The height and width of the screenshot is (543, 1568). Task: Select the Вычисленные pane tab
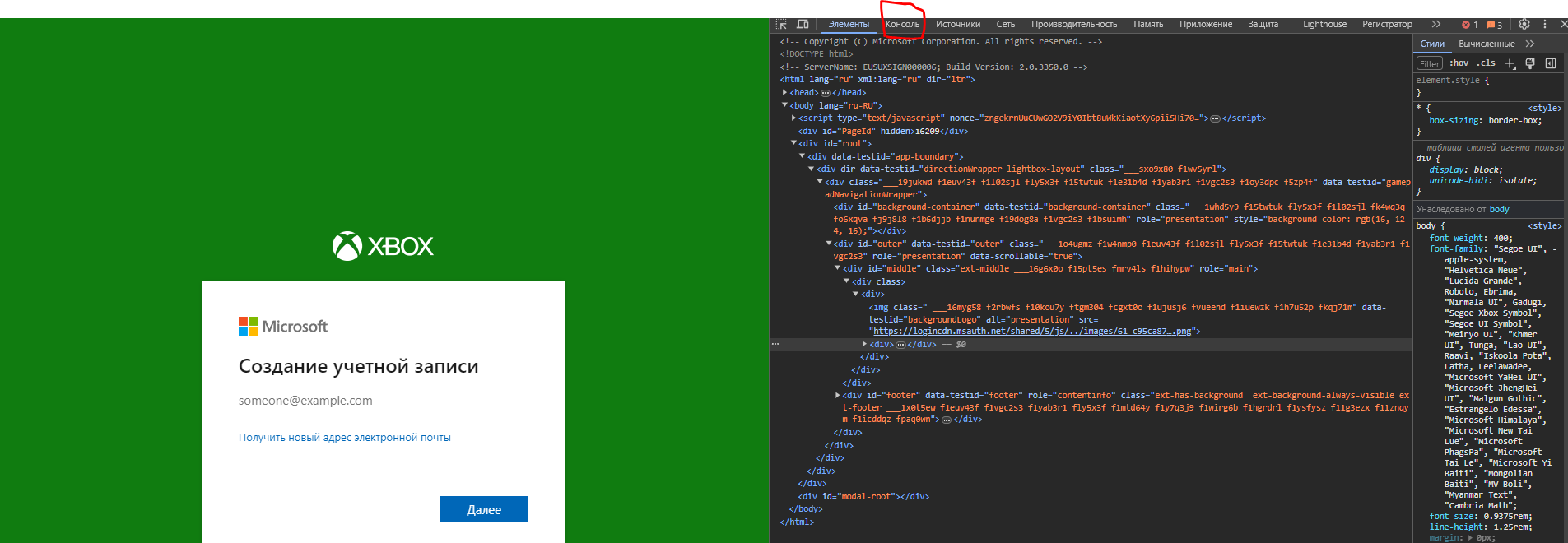(x=1487, y=44)
